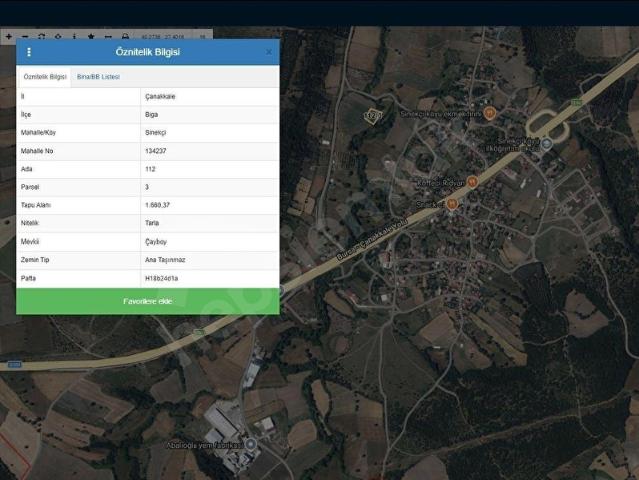Image resolution: width=639 pixels, height=480 pixels.
Task: Click the orange marker beside the Sinekçi label
Action: tap(452, 203)
